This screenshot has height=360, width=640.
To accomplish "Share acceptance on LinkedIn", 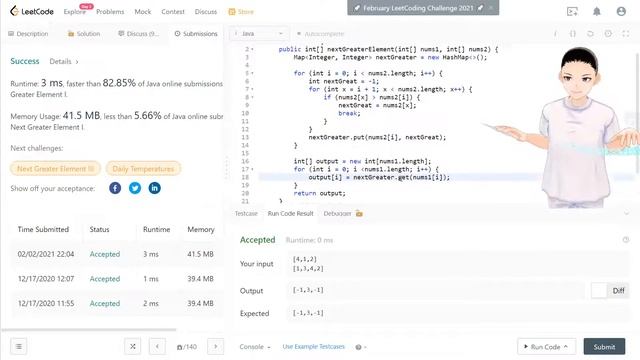I will (x=154, y=188).
